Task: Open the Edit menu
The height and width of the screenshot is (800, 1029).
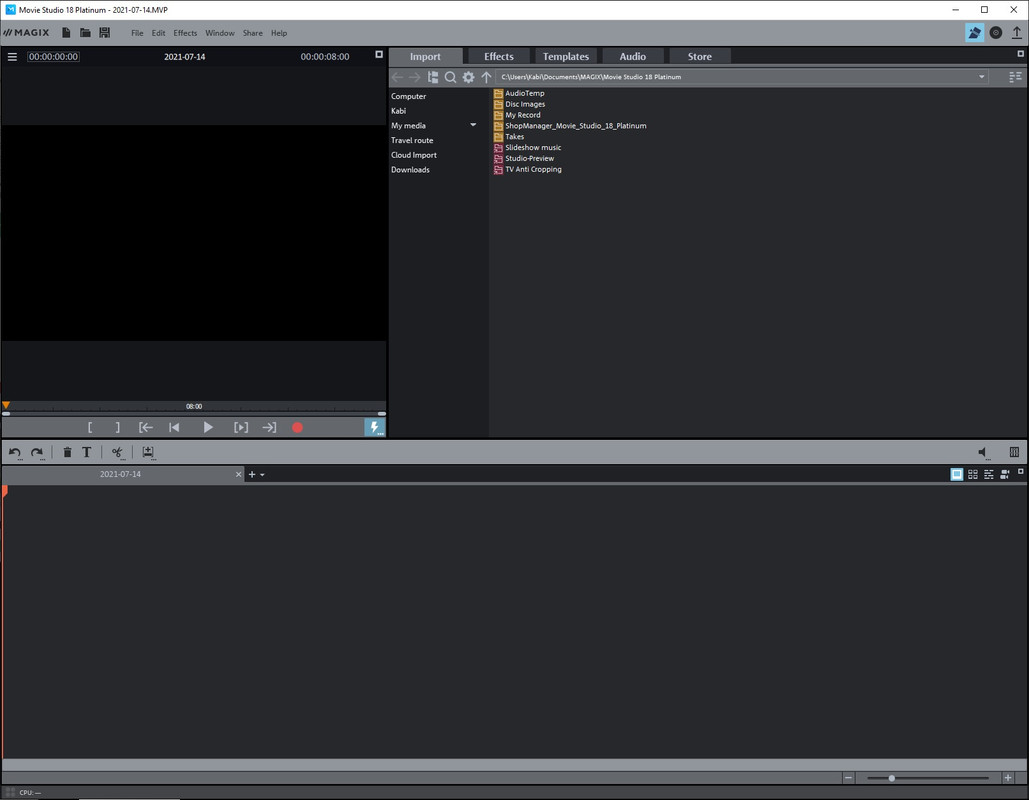Action: (x=158, y=33)
